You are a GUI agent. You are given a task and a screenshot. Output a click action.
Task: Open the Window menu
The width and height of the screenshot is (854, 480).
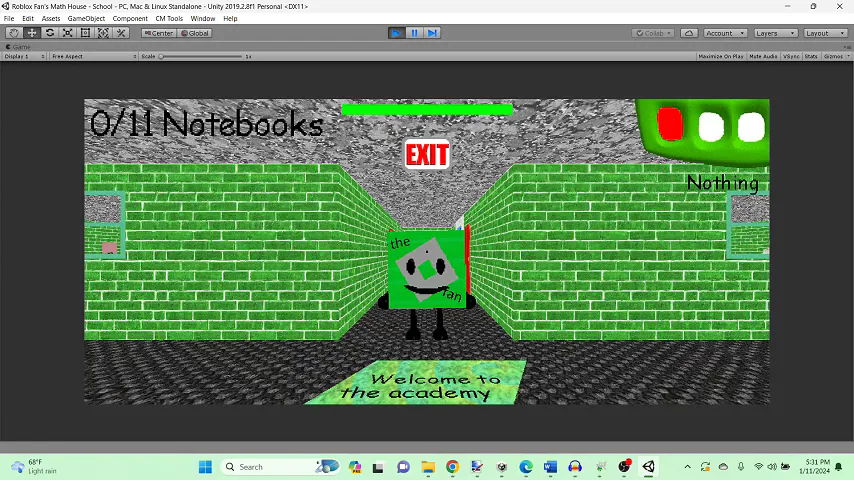pos(203,19)
